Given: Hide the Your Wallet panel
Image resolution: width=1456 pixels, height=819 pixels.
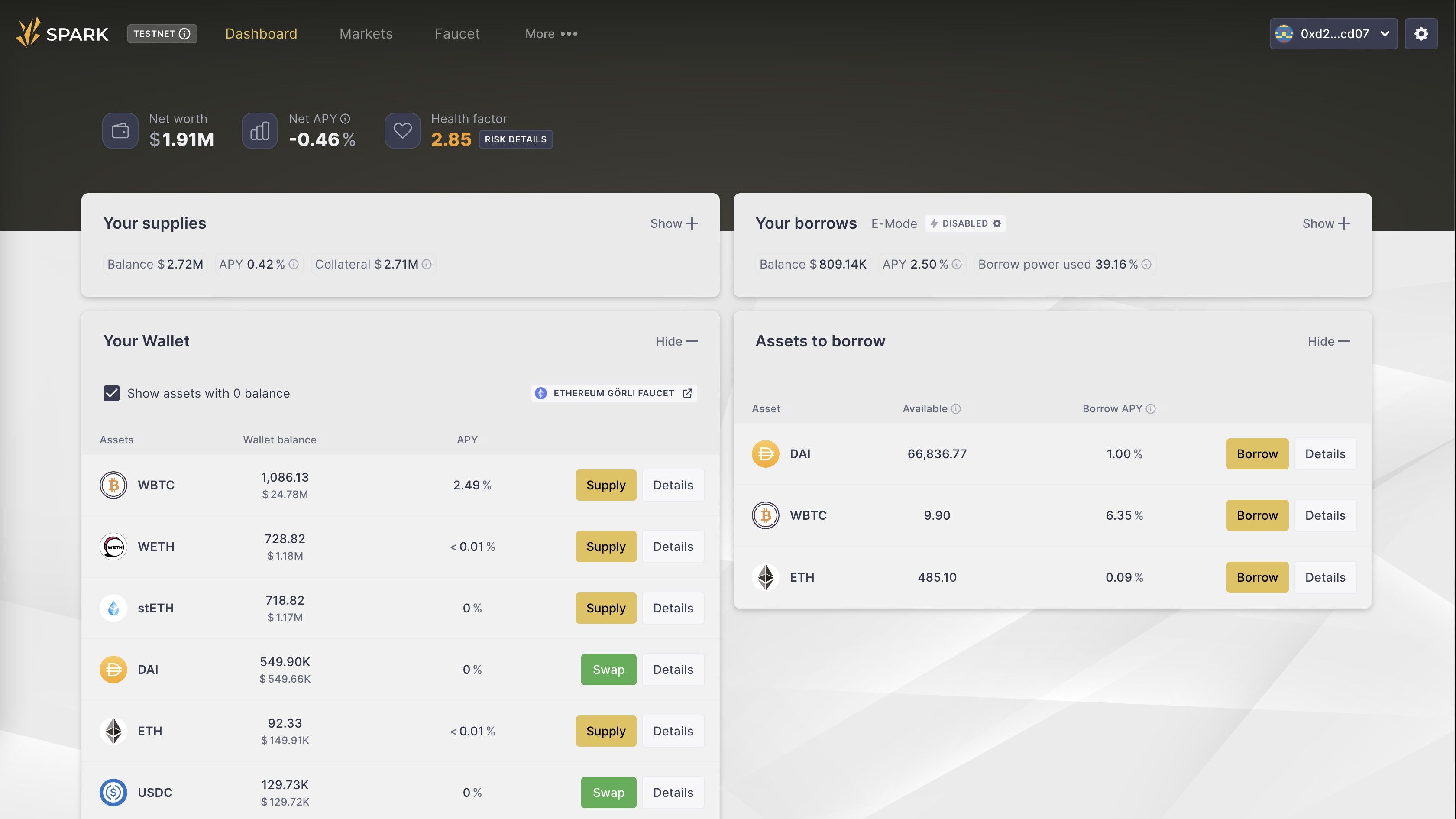Looking at the screenshot, I should click(x=676, y=341).
